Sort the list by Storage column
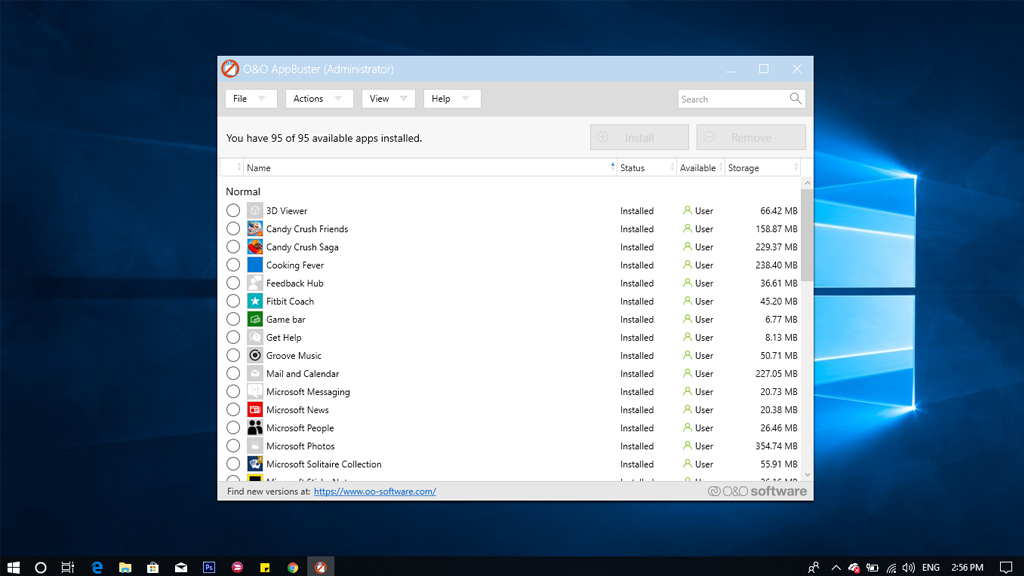The height and width of the screenshot is (576, 1024). point(762,168)
